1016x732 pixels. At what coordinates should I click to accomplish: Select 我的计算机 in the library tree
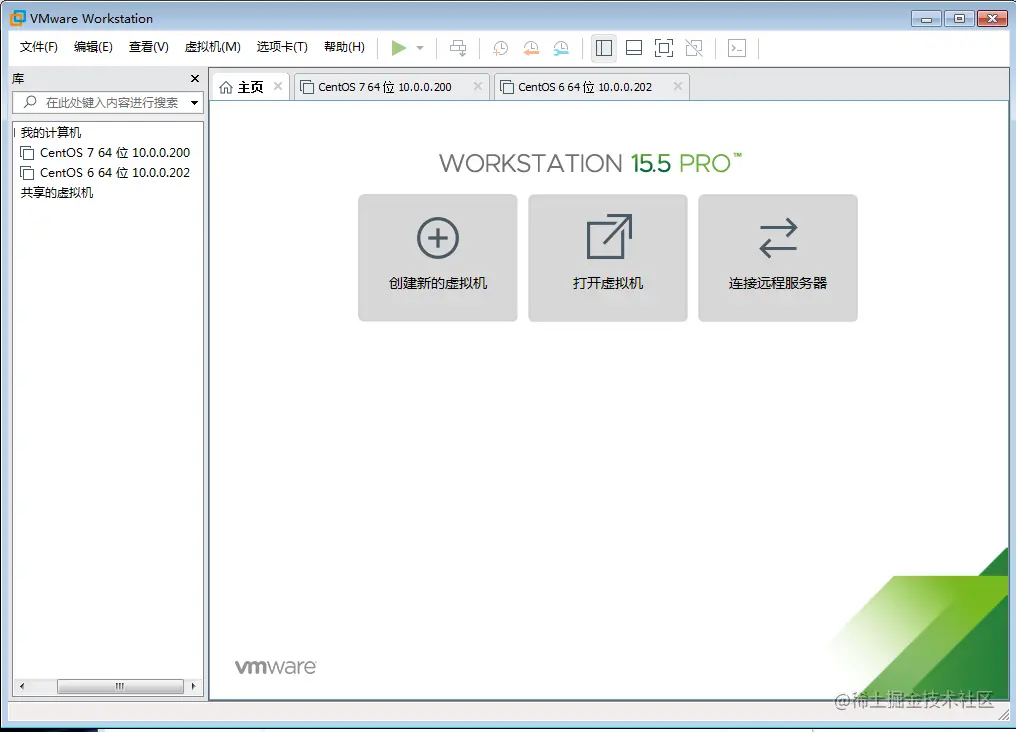[x=51, y=133]
